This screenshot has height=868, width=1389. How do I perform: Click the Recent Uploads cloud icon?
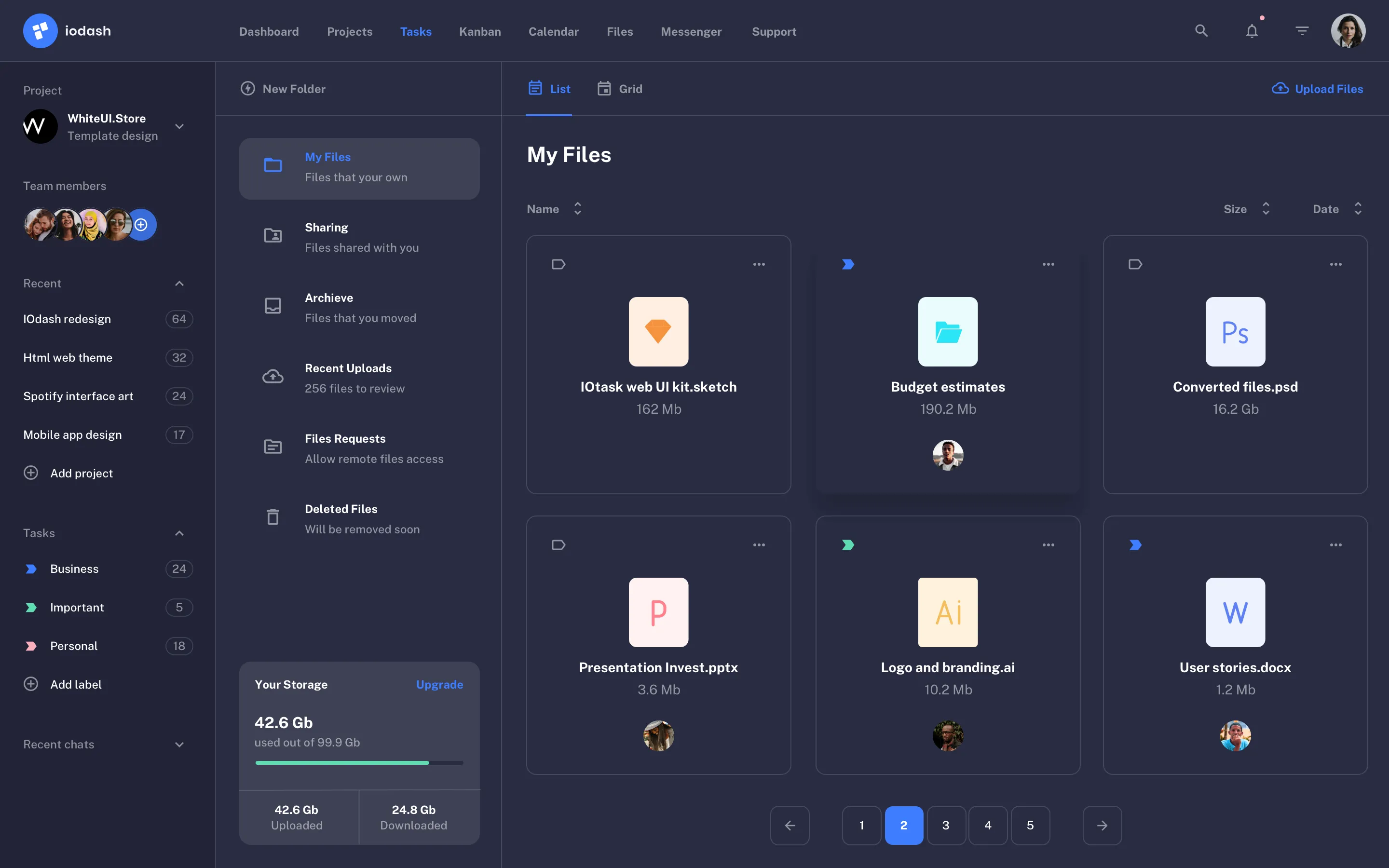272,376
